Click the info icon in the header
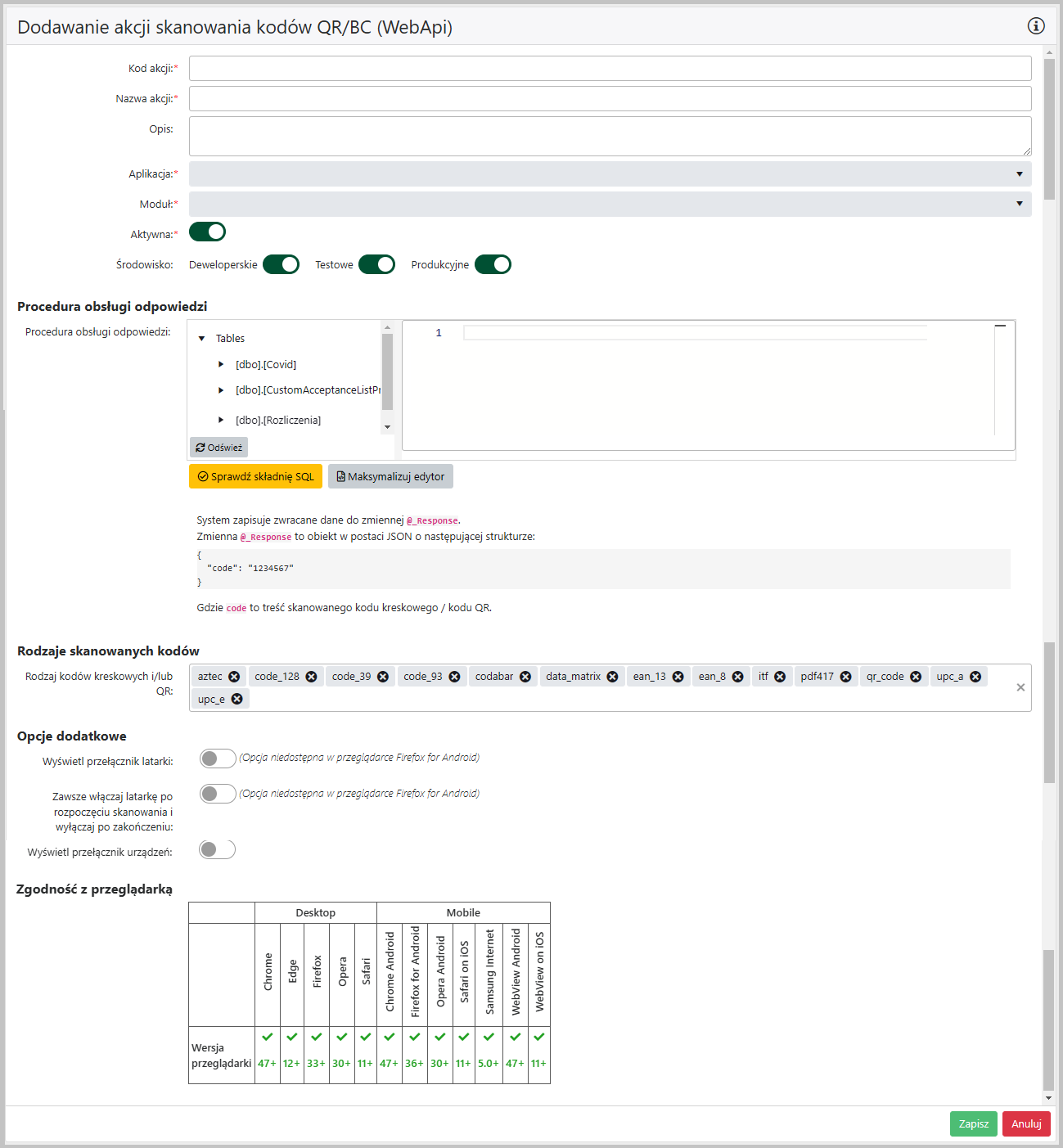The height and width of the screenshot is (1148, 1063). (x=1036, y=26)
